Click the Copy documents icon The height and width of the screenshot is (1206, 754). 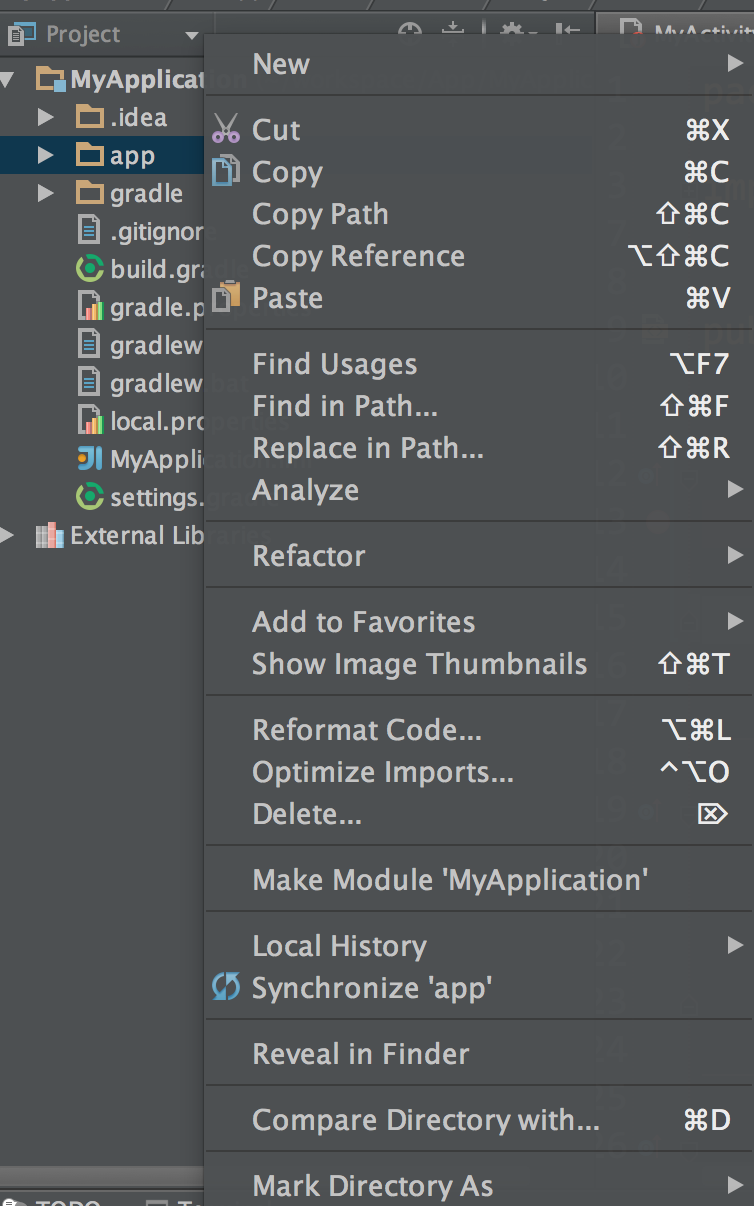coord(227,171)
